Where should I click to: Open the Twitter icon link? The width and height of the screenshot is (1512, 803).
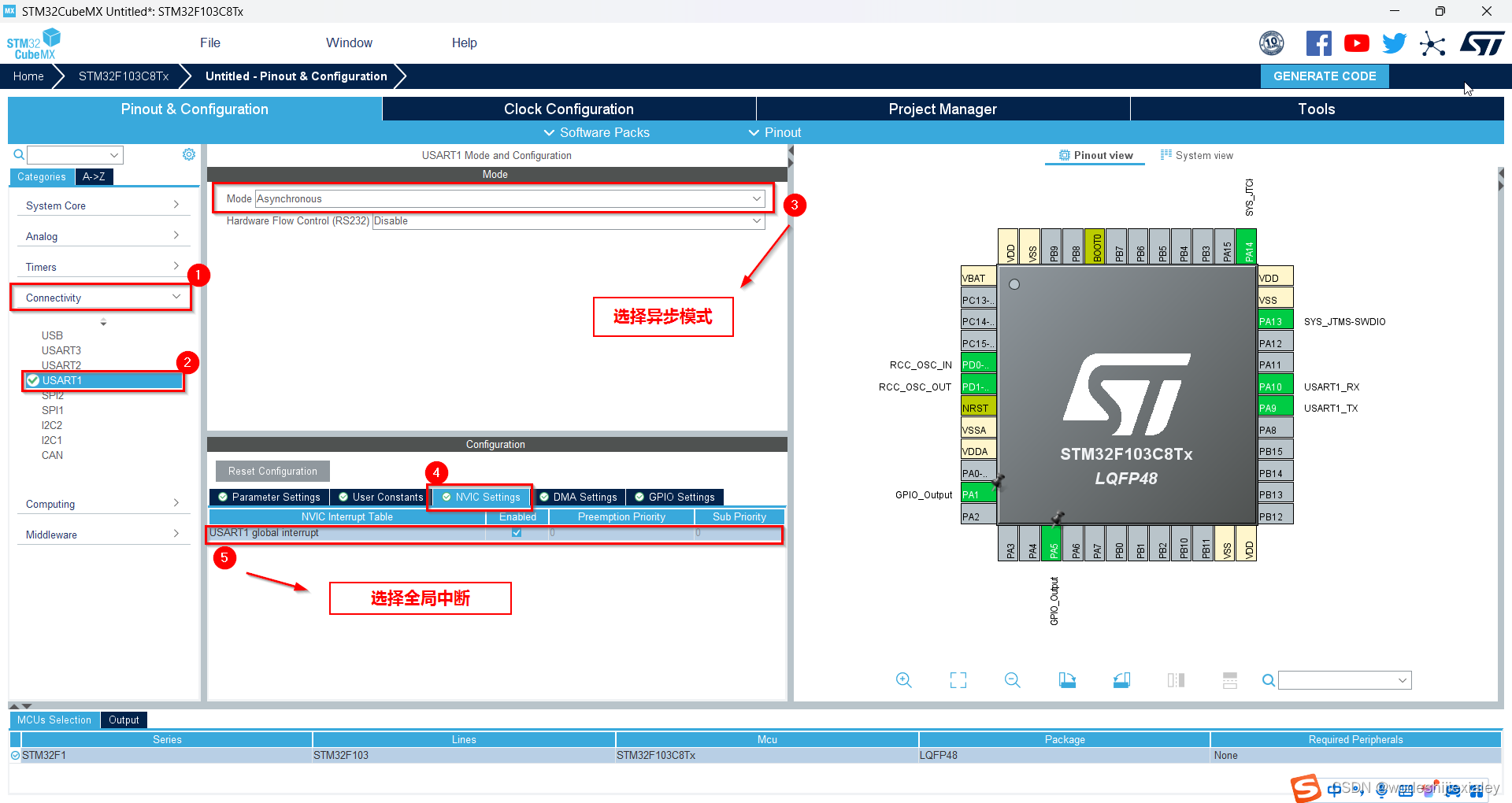(x=1394, y=43)
